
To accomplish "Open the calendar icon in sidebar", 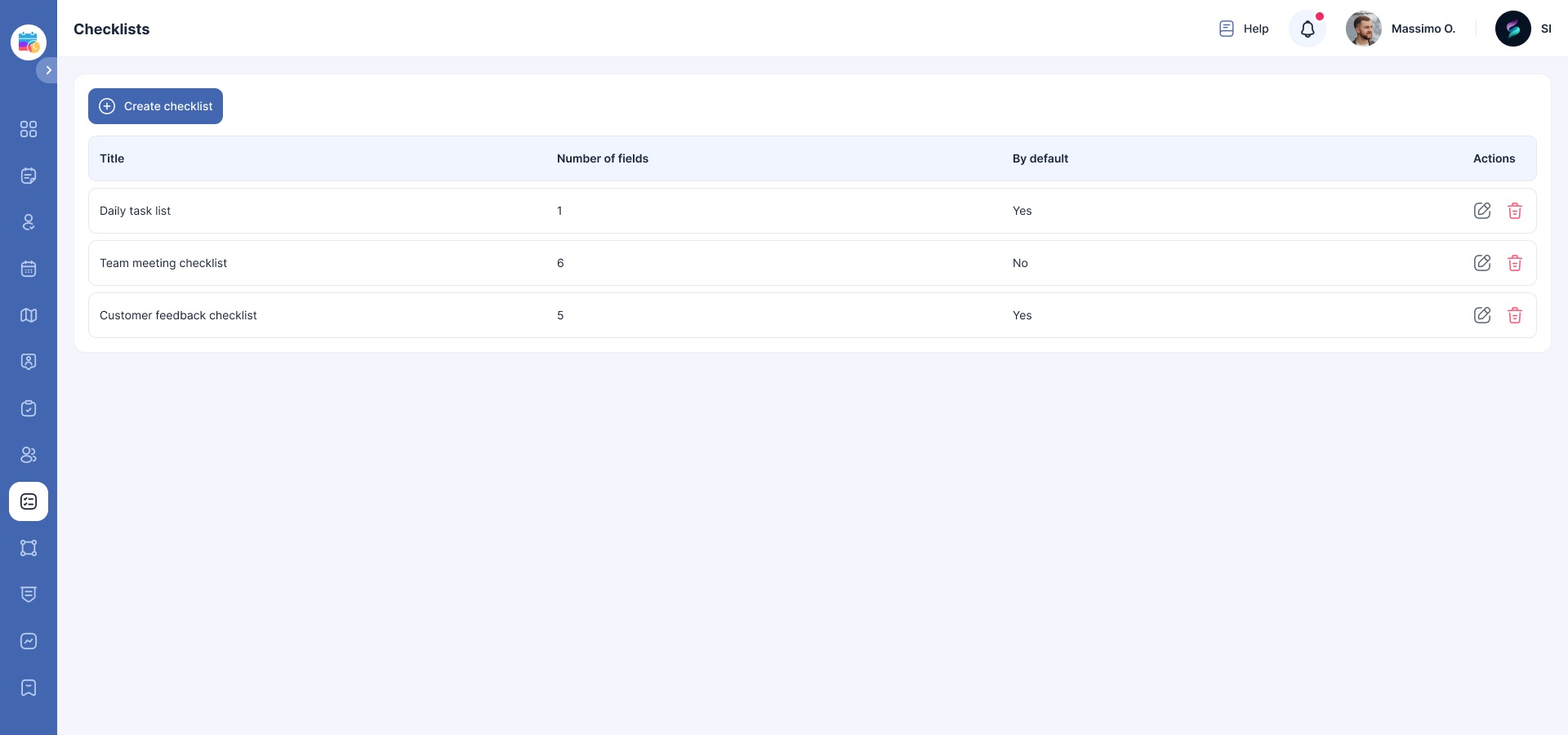I will click(29, 269).
